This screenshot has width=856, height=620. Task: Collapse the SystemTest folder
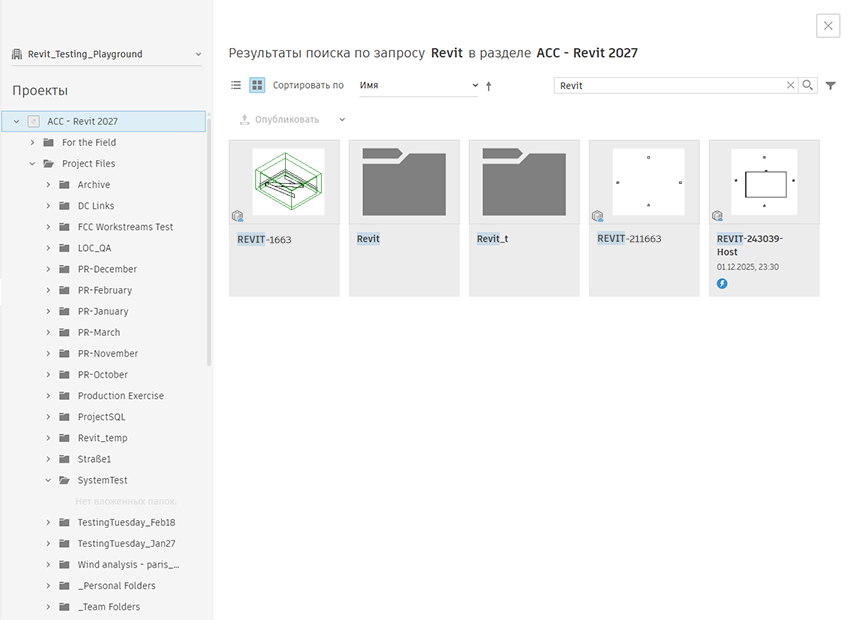point(48,480)
